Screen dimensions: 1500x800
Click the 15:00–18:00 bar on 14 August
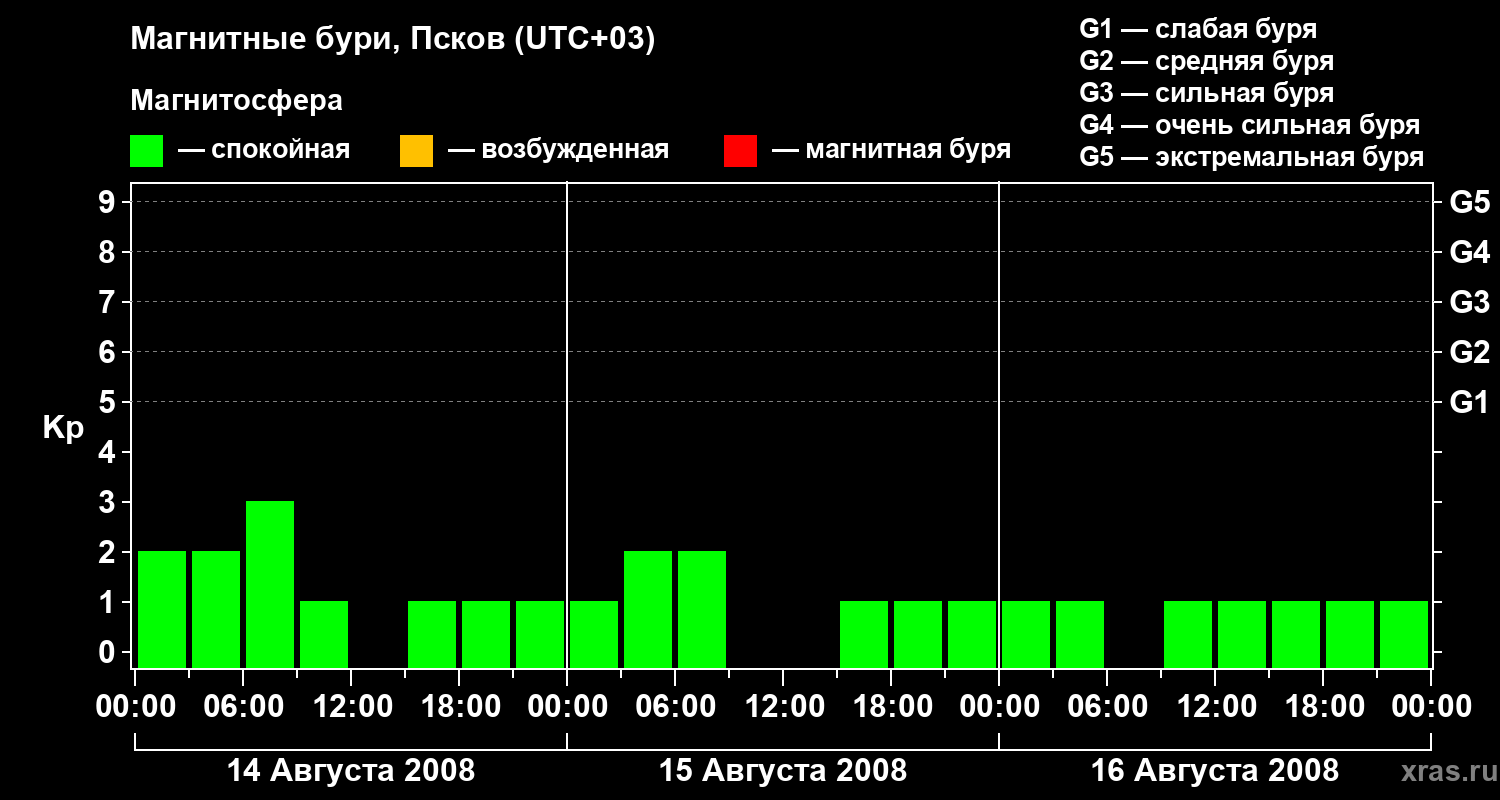click(432, 634)
